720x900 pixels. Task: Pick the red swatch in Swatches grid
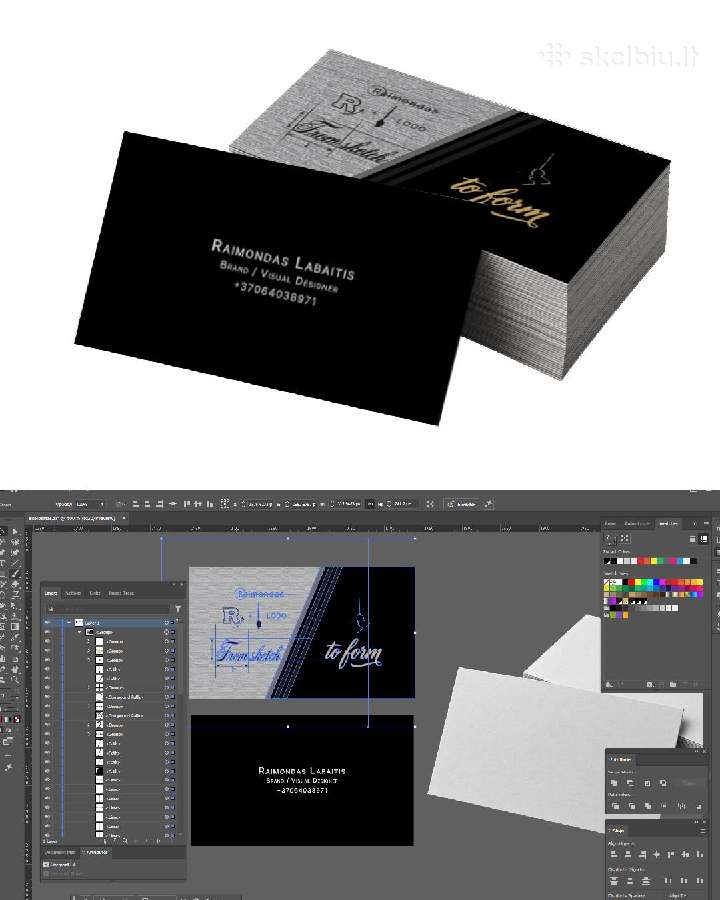[x=632, y=583]
